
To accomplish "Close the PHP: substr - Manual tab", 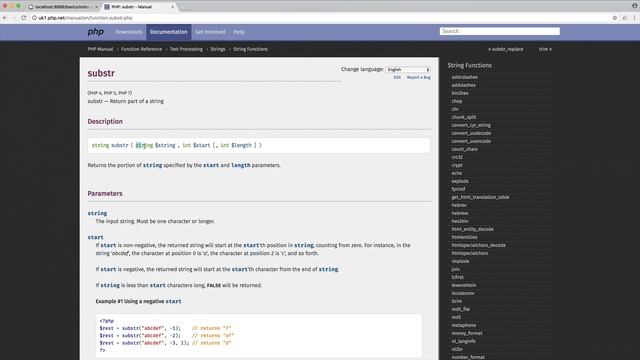I will click(172, 7).
